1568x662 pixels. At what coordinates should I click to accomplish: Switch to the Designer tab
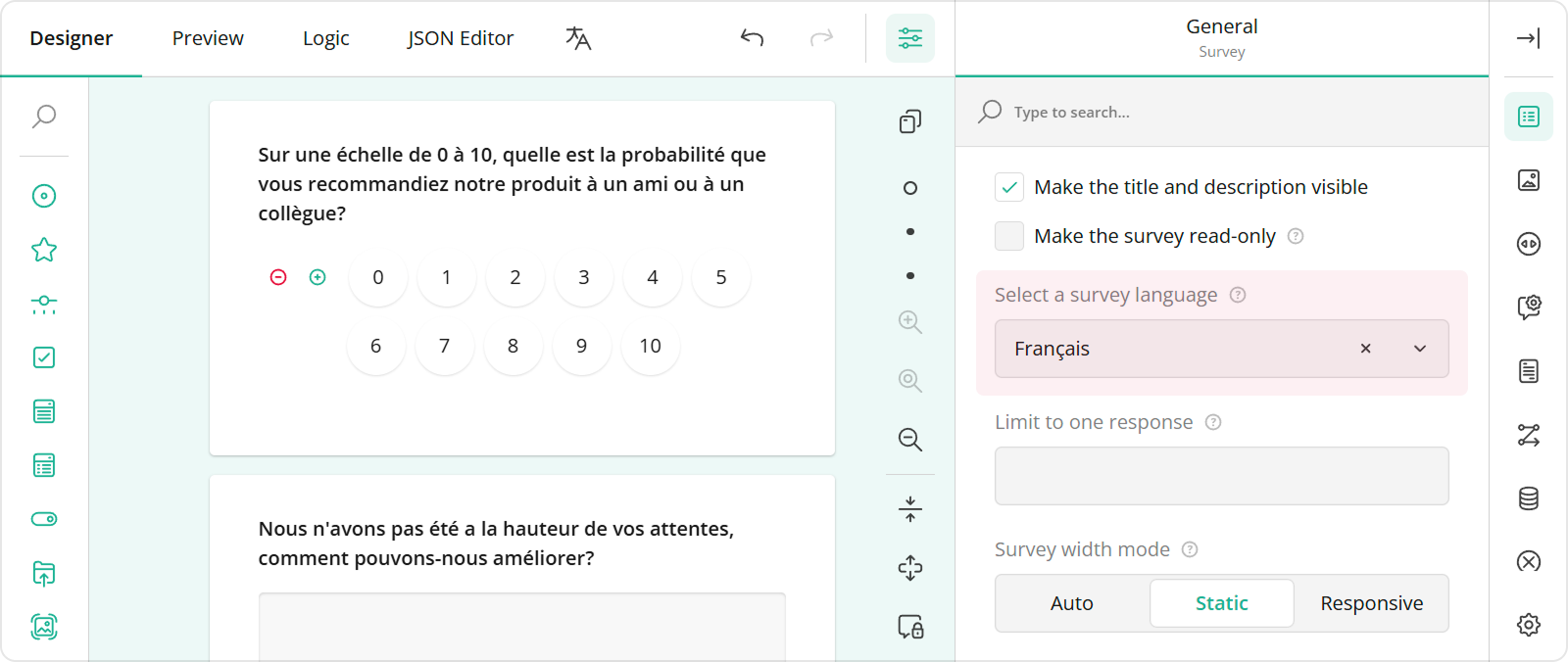pos(72,38)
